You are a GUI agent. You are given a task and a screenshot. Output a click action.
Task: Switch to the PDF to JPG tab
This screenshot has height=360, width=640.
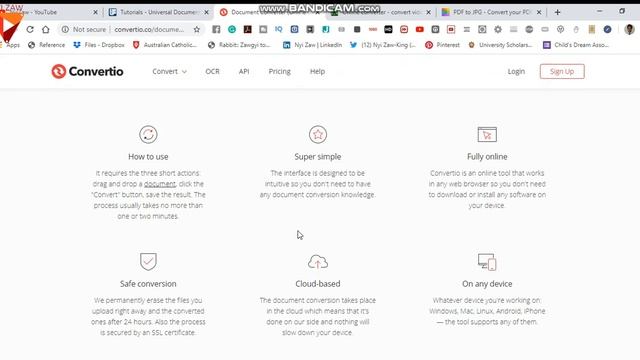coord(491,12)
